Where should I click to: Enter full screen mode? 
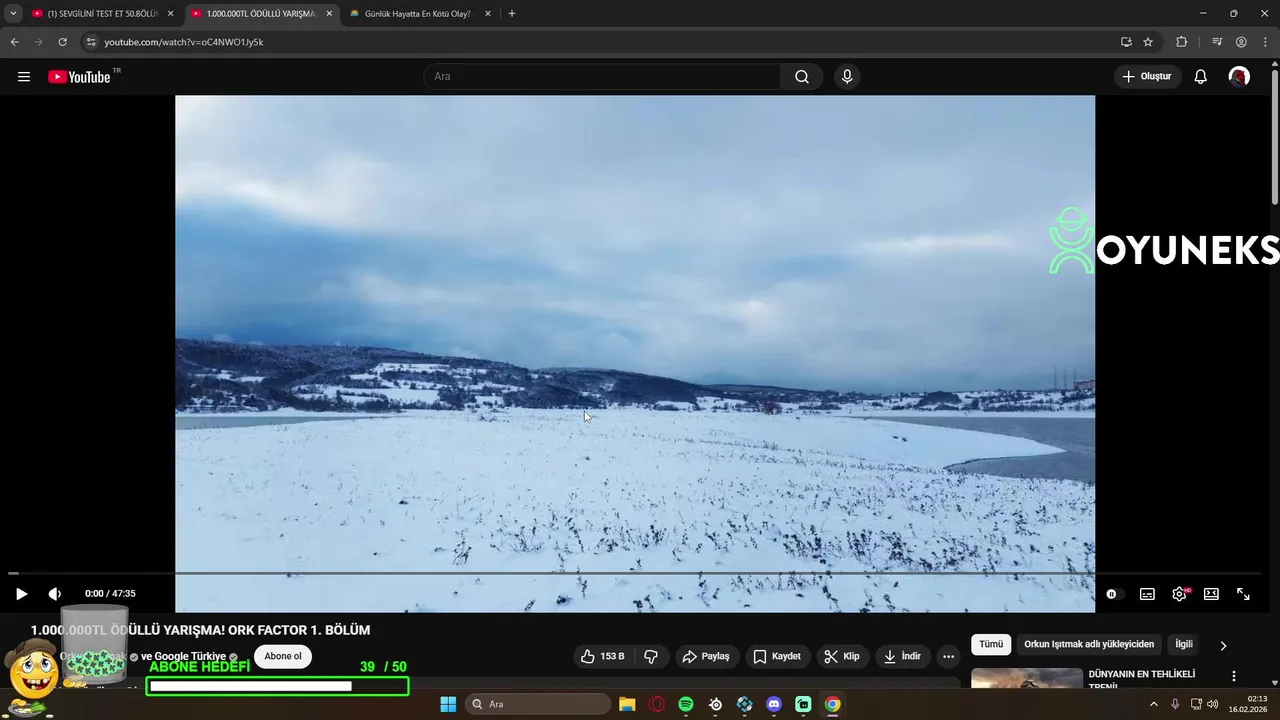[x=1243, y=594]
